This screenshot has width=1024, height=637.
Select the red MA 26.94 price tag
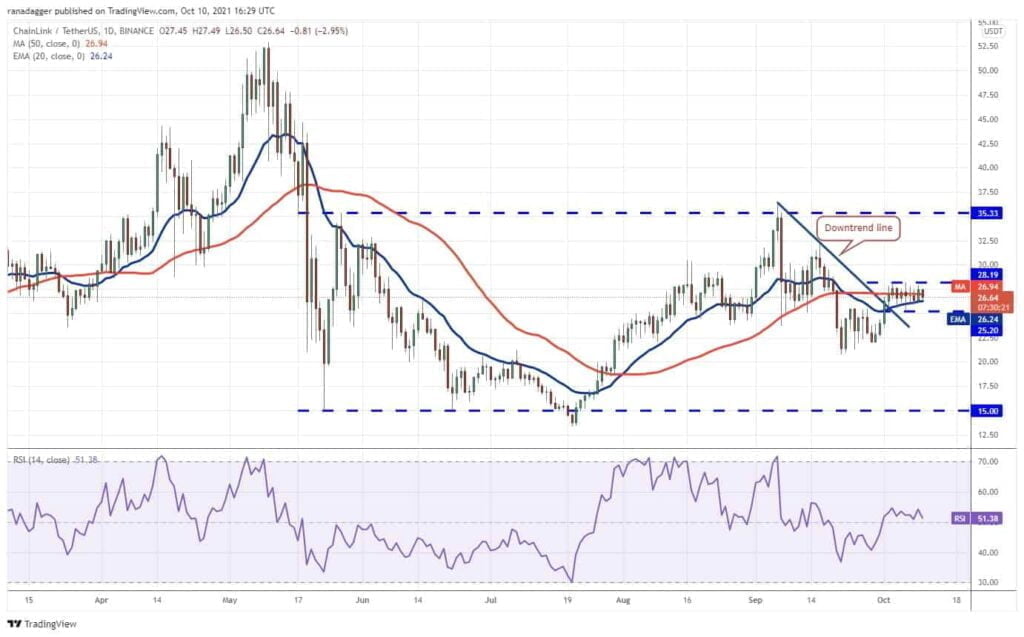[x=977, y=286]
